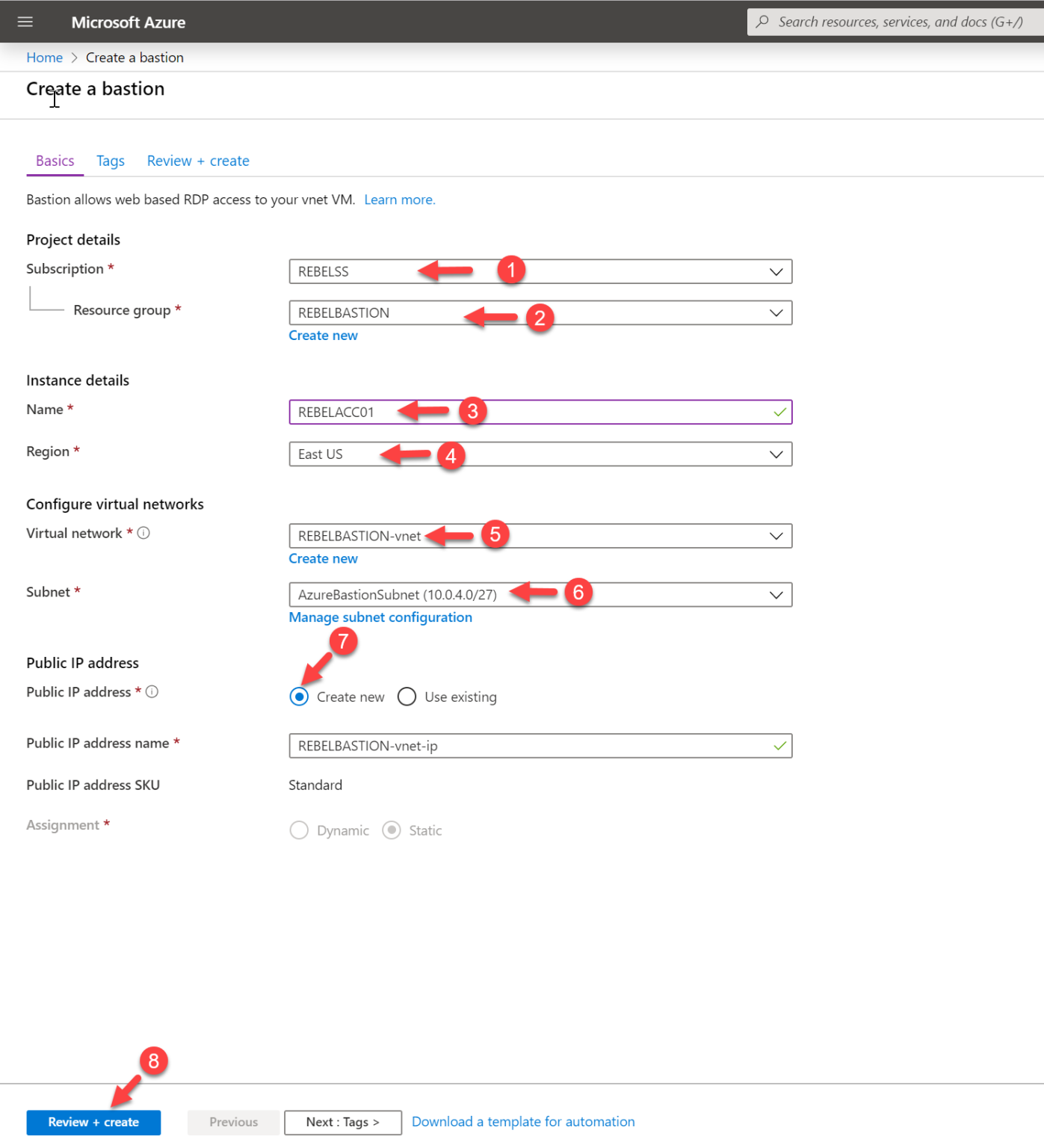Screen dimensions: 1044x1148
Task: Open the Learn more link
Action: click(399, 199)
